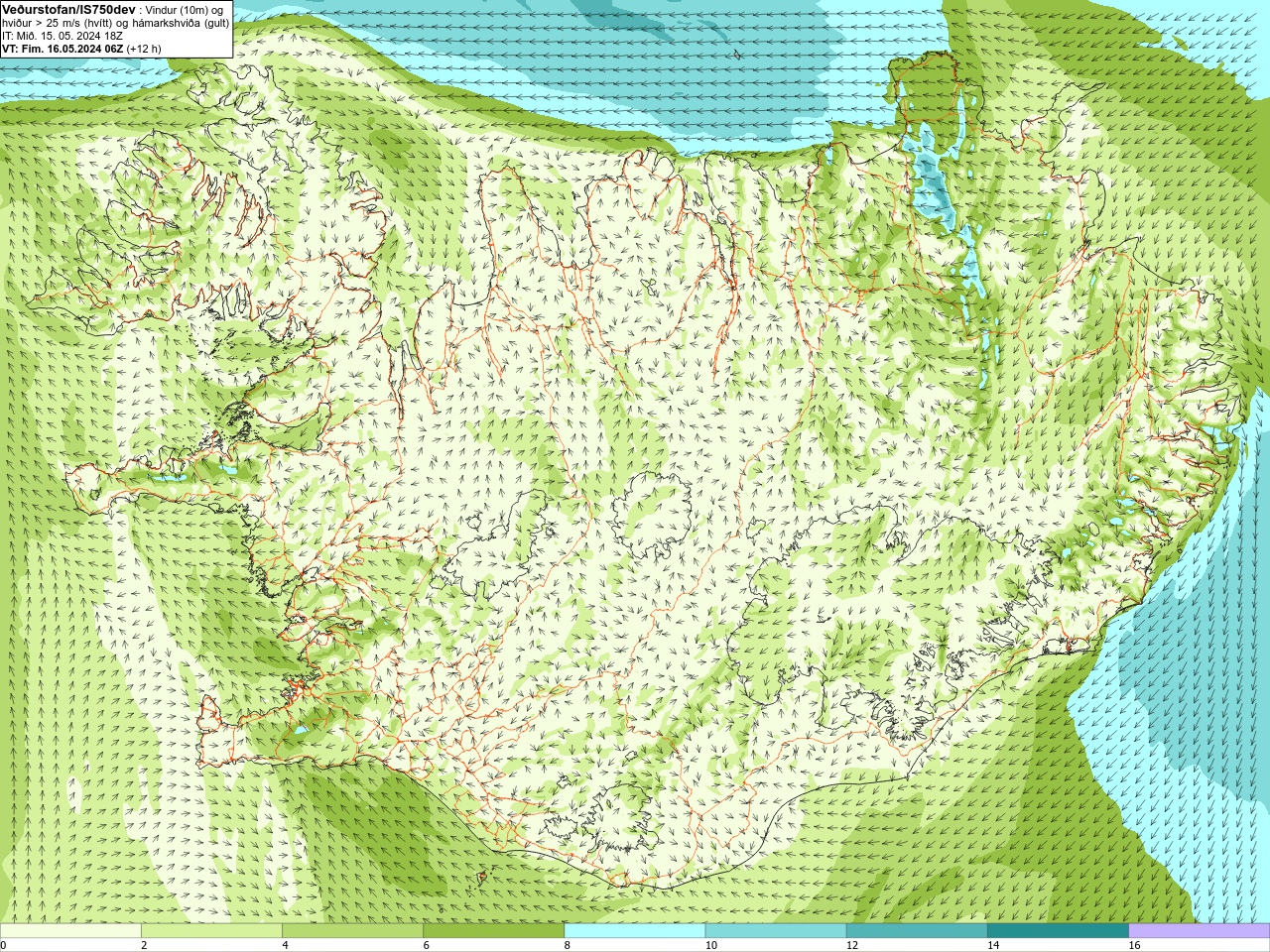Click the legend tick label 12
The width and height of the screenshot is (1270, 952).
[852, 945]
